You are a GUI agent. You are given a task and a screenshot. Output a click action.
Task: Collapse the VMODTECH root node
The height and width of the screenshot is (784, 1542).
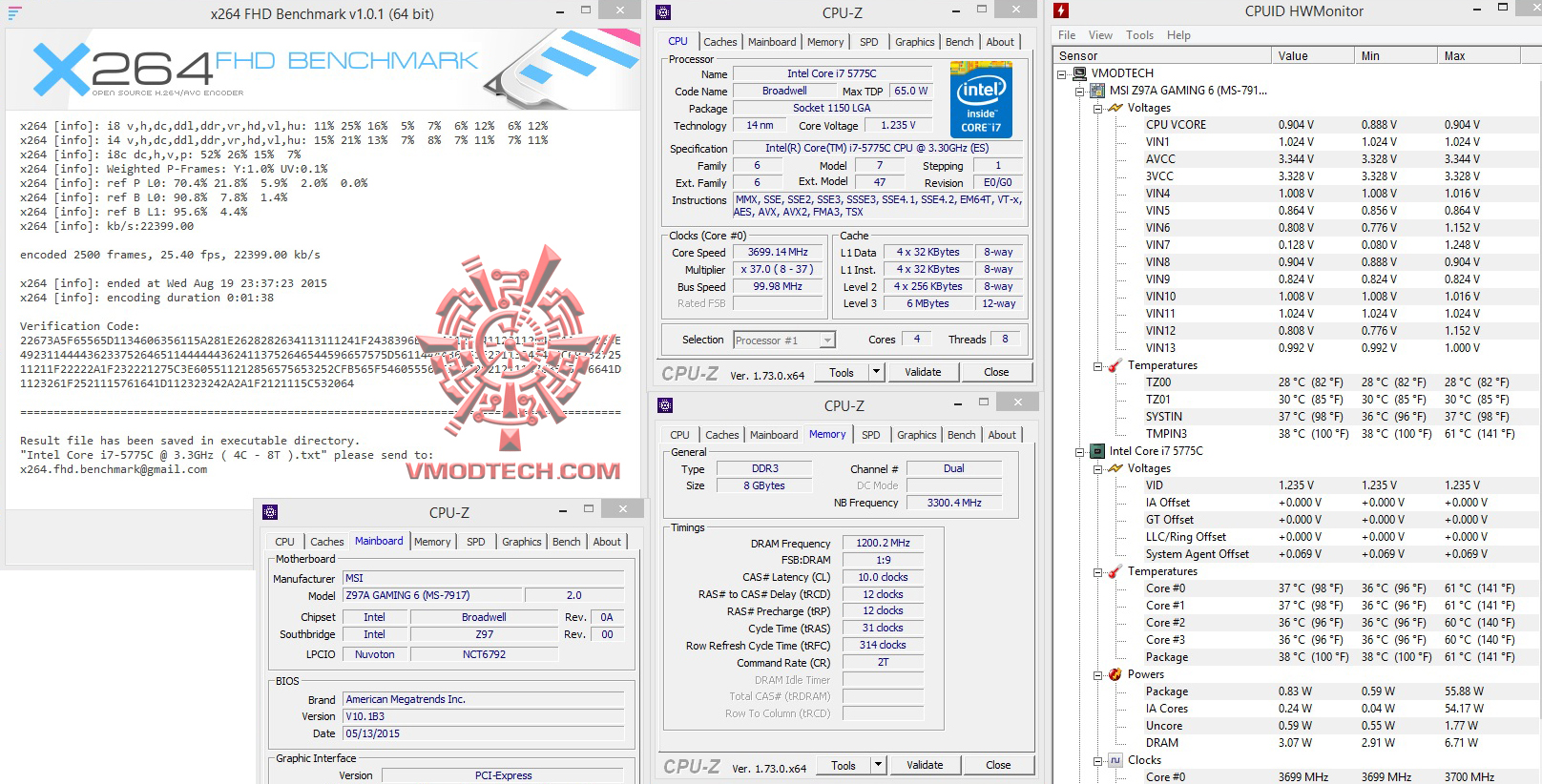pos(1062,73)
